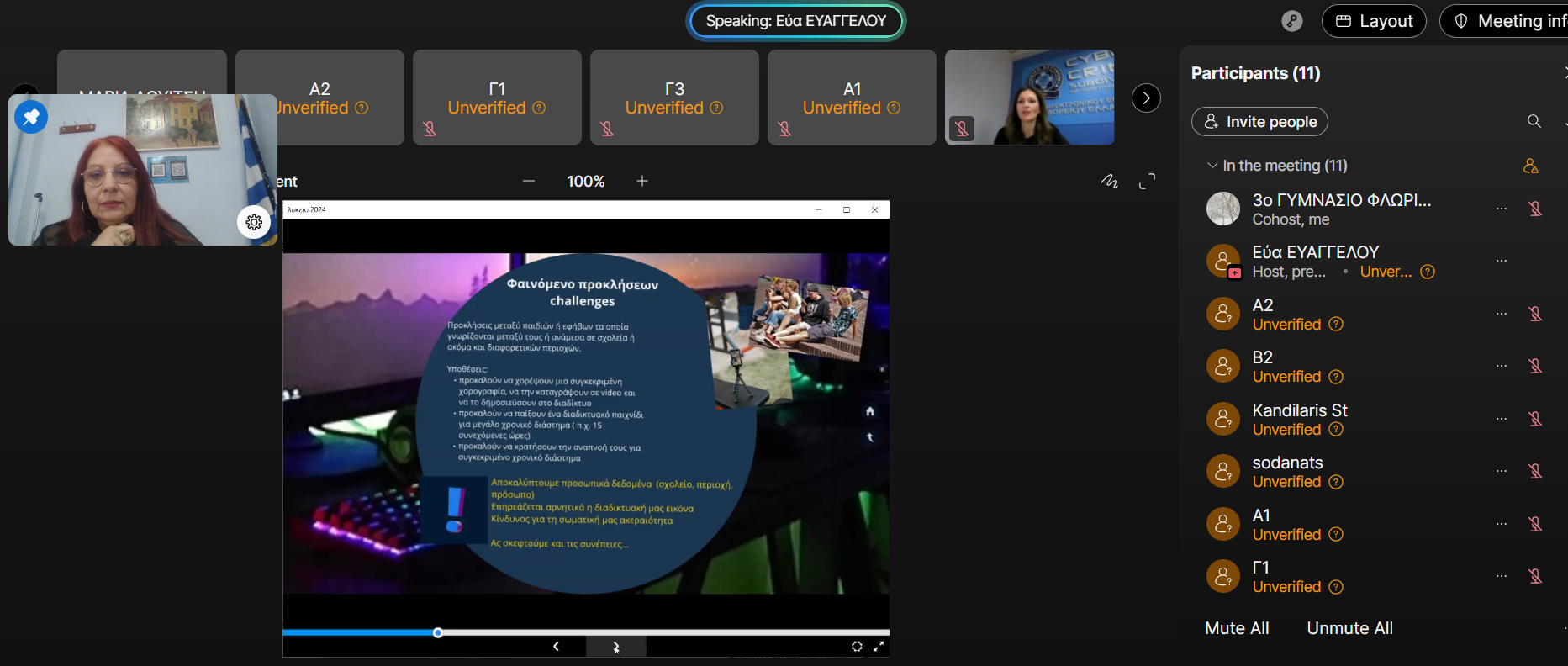Zoom in shared content with plus

pyautogui.click(x=642, y=181)
